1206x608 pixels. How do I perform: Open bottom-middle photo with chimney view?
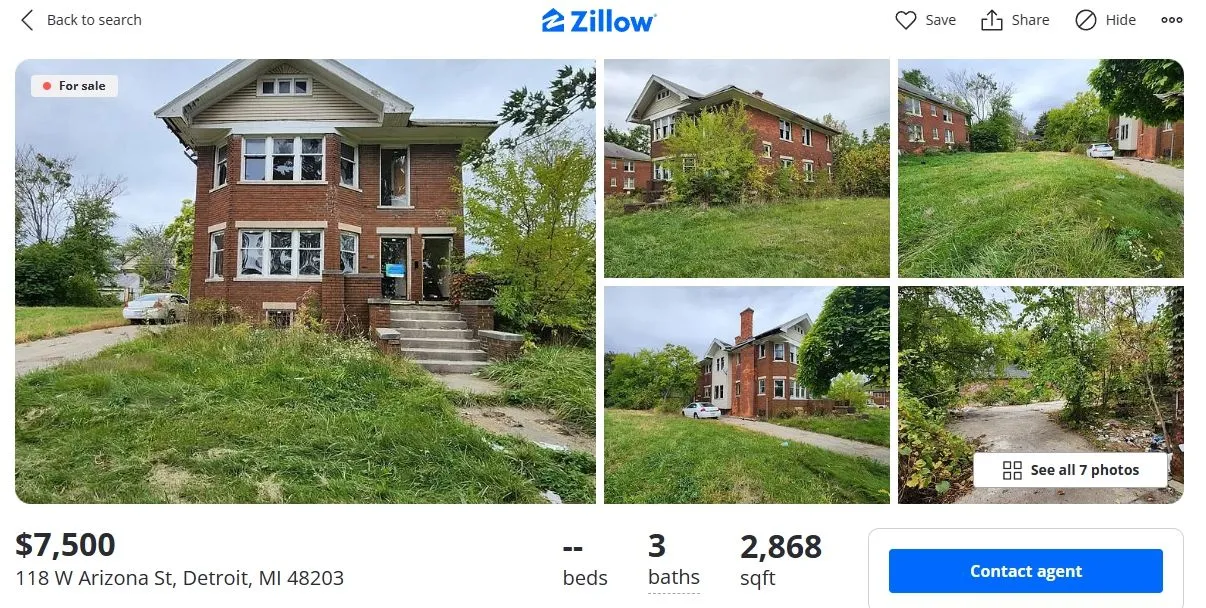click(x=747, y=395)
